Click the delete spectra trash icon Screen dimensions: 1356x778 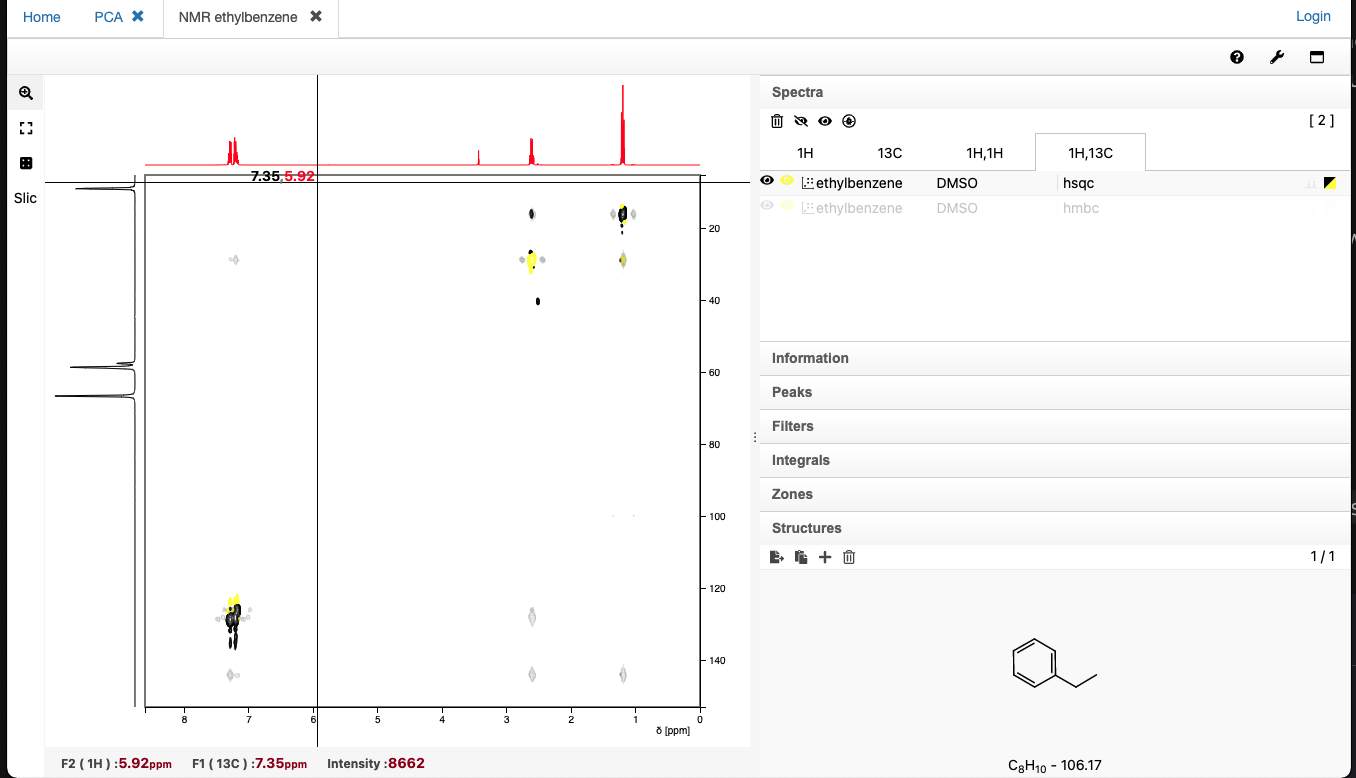tap(777, 121)
